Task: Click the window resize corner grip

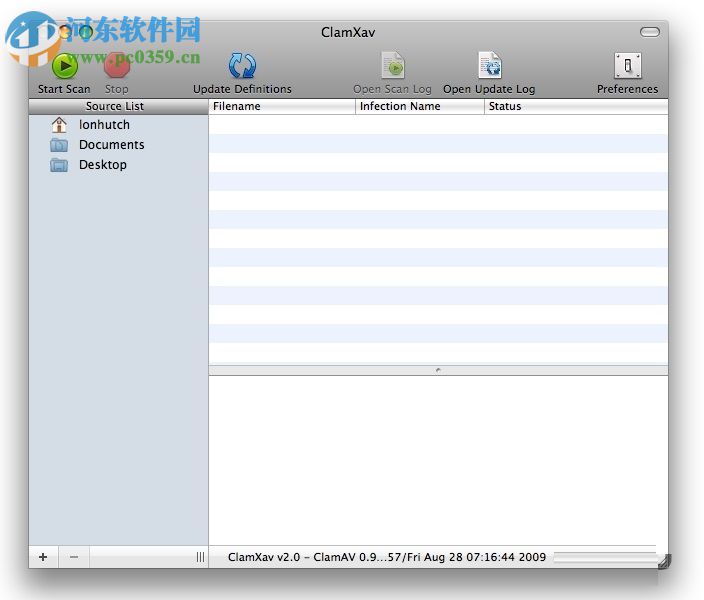Action: pyautogui.click(x=664, y=562)
